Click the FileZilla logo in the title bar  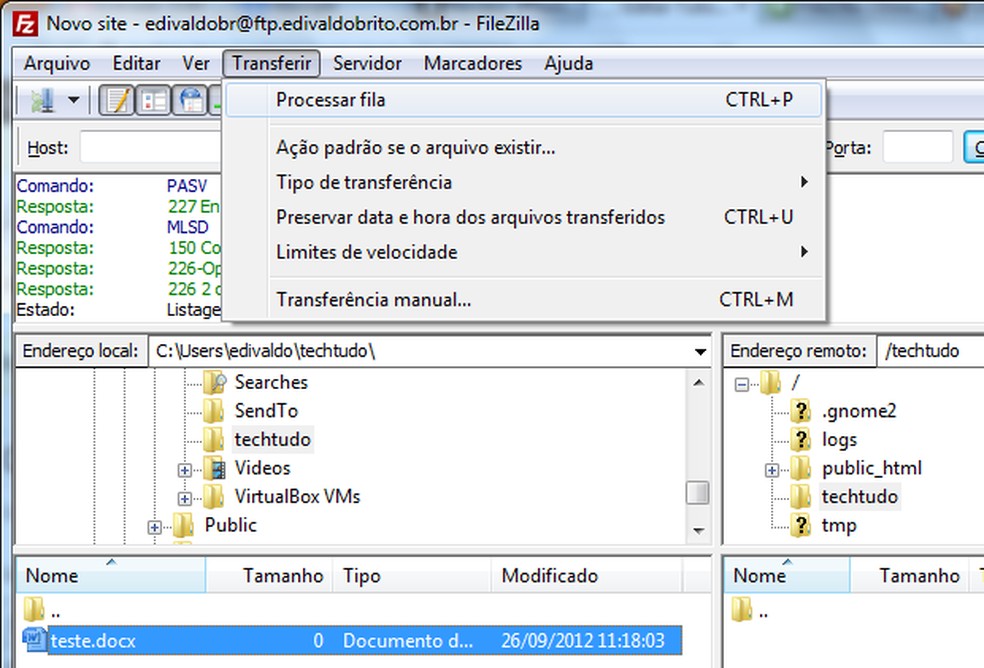point(26,24)
